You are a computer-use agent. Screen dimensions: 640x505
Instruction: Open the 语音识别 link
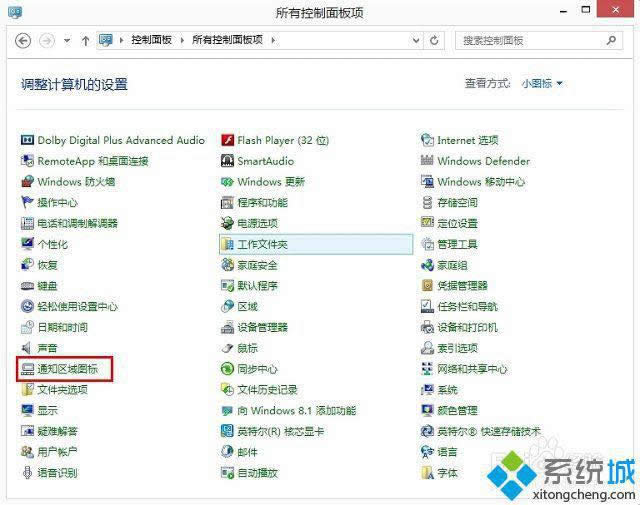pos(58,473)
